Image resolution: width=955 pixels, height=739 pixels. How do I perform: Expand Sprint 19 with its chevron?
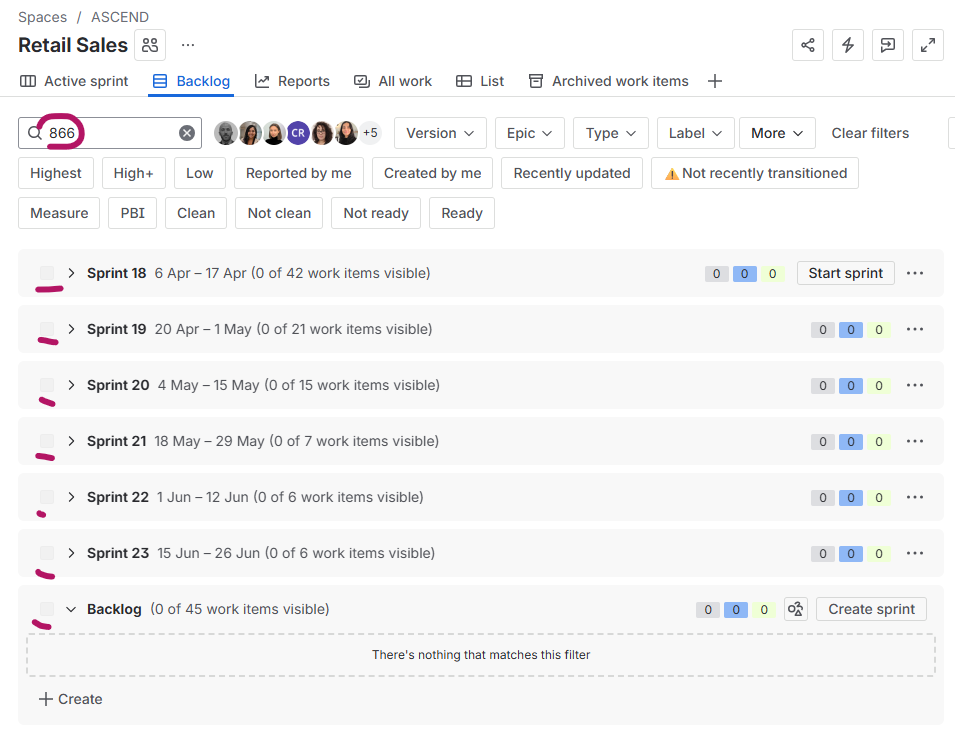[71, 329]
